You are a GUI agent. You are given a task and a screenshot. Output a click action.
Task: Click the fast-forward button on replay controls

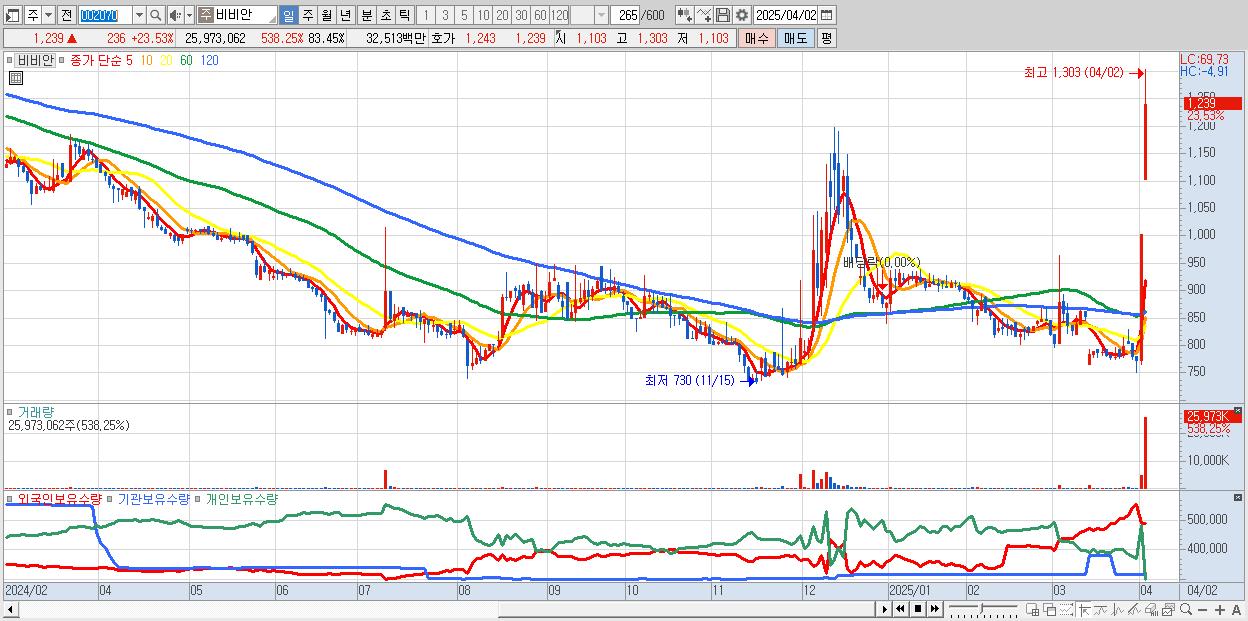[934, 609]
